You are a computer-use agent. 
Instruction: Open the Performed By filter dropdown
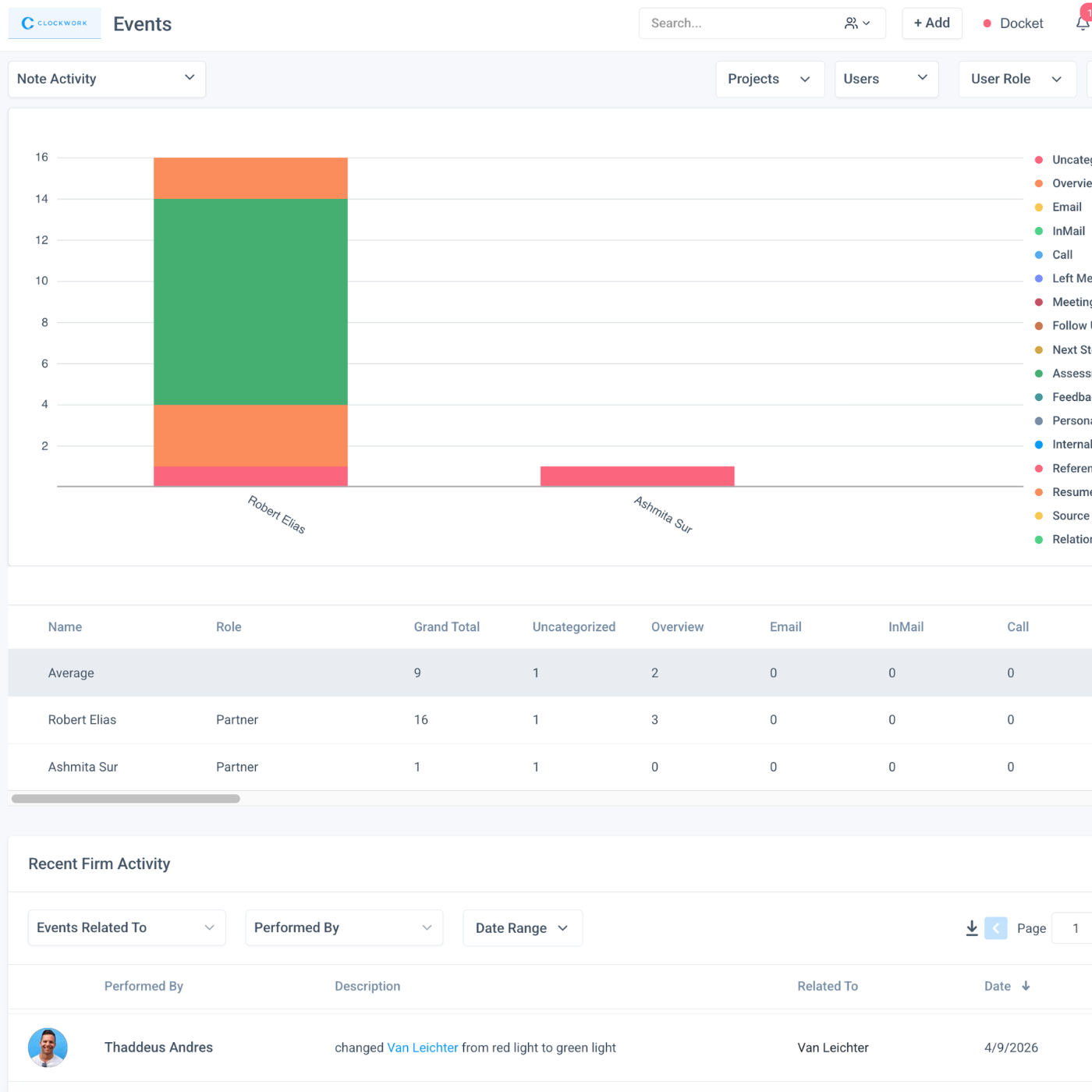pyautogui.click(x=343, y=927)
